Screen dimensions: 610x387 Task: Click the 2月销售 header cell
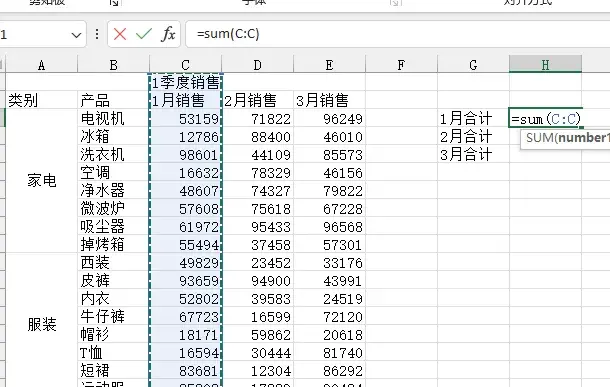[x=257, y=100]
